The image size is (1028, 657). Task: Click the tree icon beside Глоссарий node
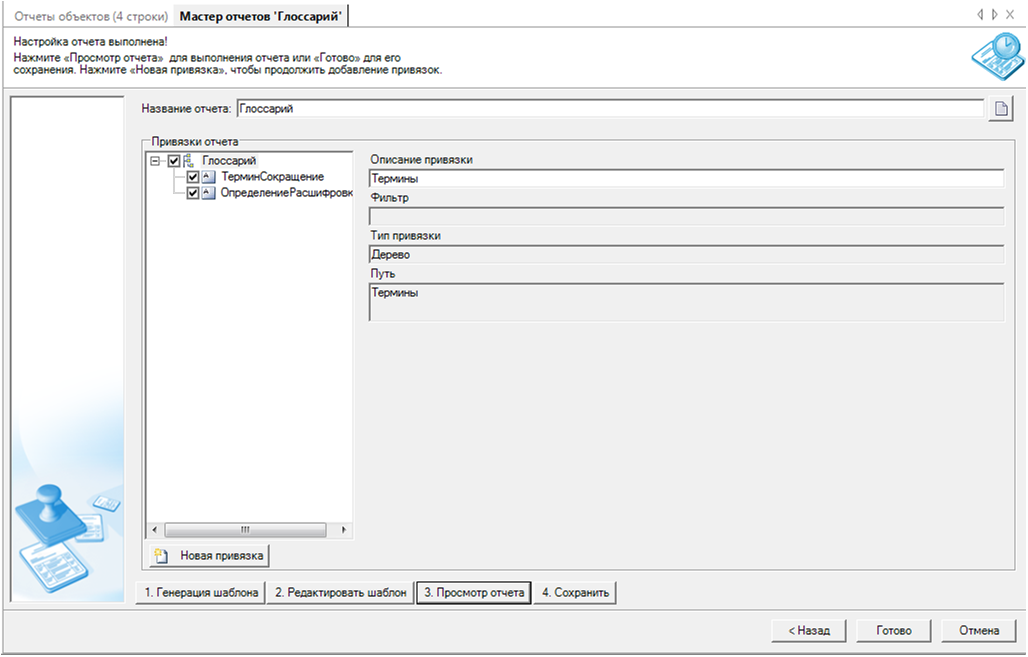[x=188, y=161]
